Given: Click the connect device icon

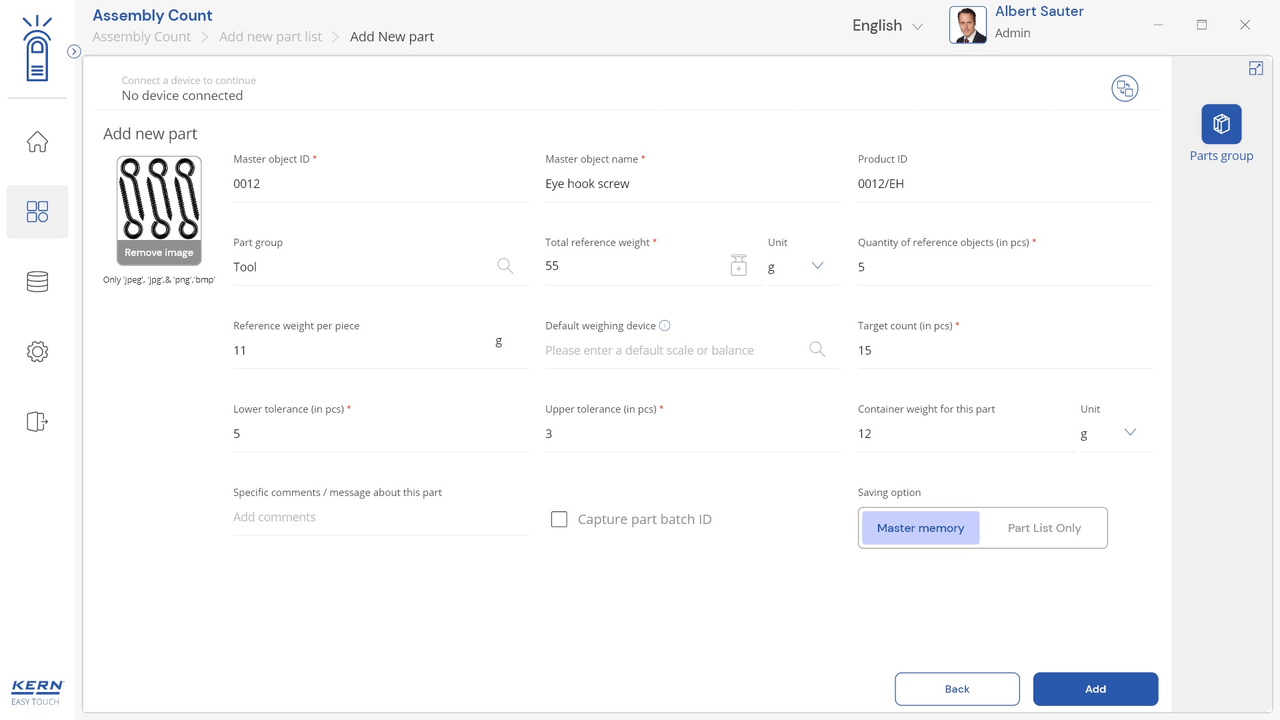Looking at the screenshot, I should pyautogui.click(x=1124, y=89).
